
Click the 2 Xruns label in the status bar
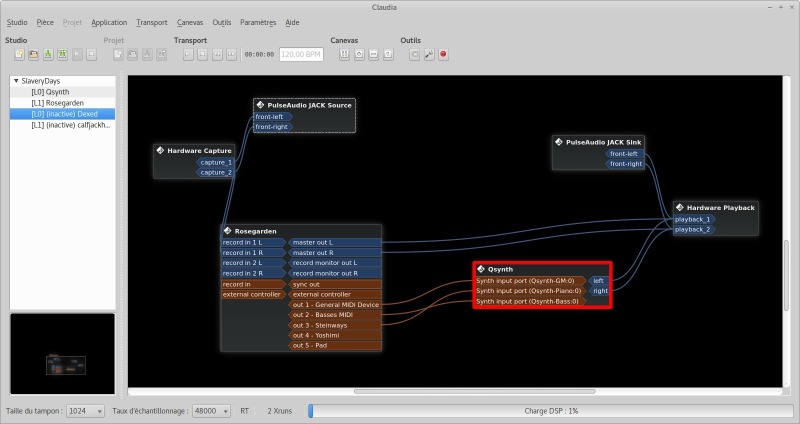click(282, 411)
